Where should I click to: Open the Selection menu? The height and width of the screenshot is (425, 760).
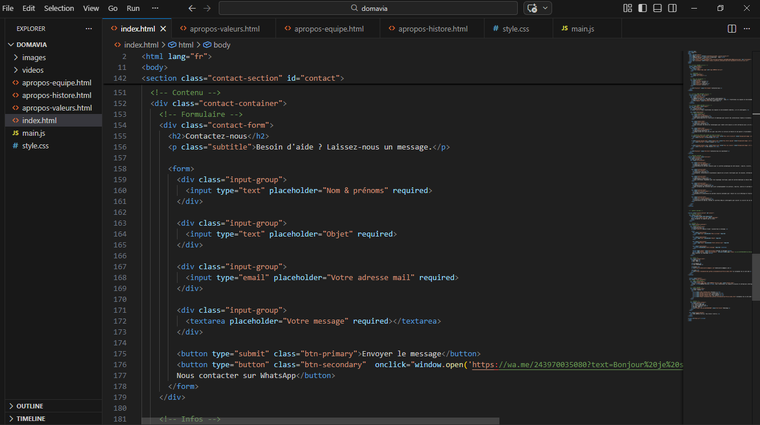tap(59, 8)
